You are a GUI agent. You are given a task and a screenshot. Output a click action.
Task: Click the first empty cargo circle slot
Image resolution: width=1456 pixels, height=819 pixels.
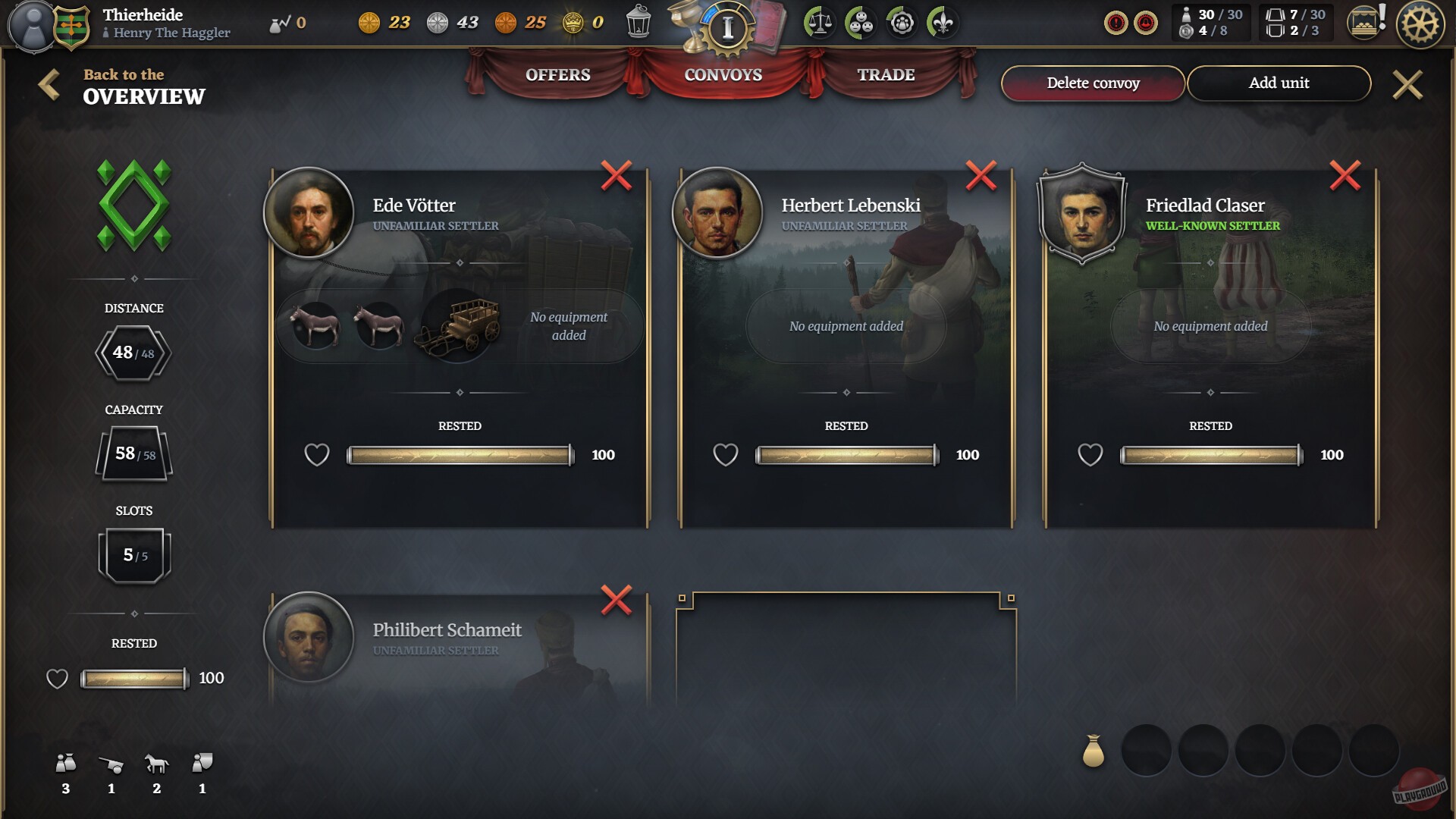pos(1146,750)
